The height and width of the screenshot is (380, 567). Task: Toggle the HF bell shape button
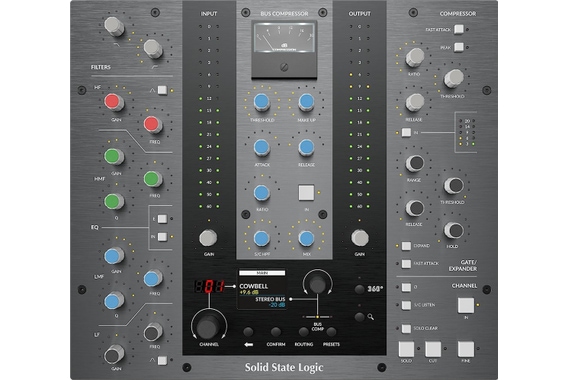point(162,90)
